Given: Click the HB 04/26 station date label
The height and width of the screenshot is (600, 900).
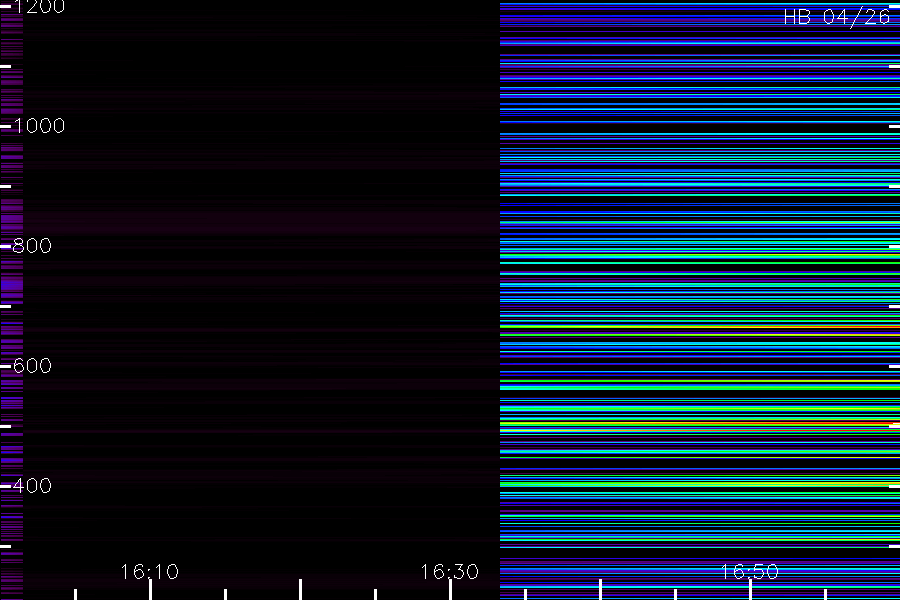Looking at the screenshot, I should 836,17.
